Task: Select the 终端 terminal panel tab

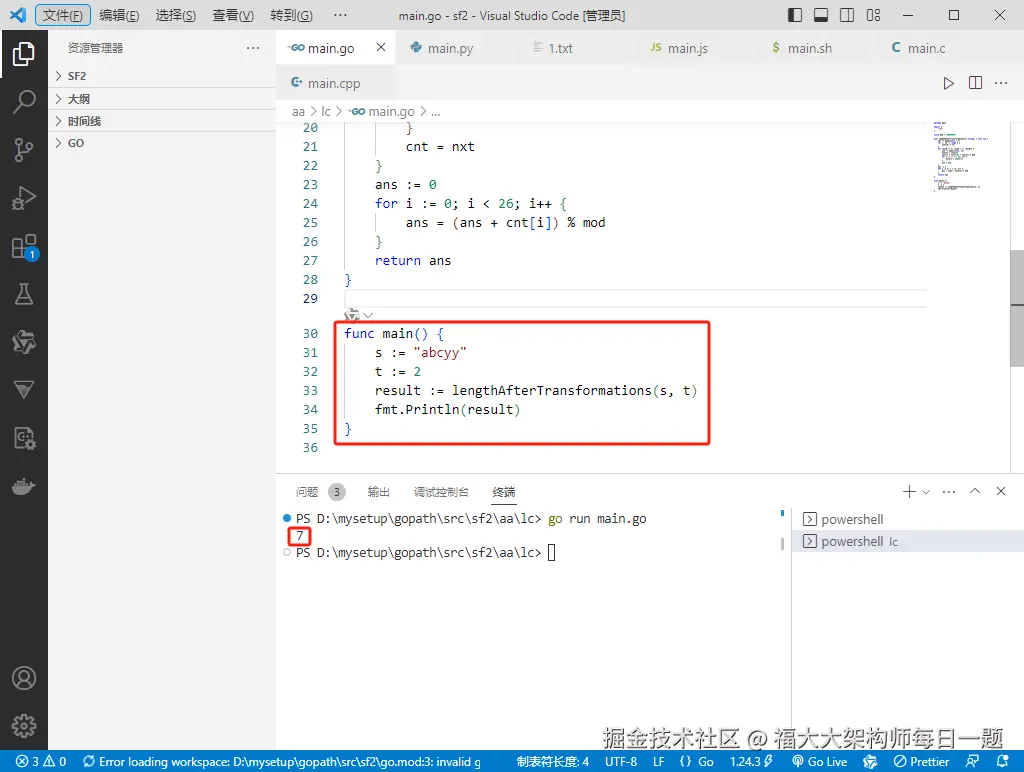Action: (x=504, y=492)
